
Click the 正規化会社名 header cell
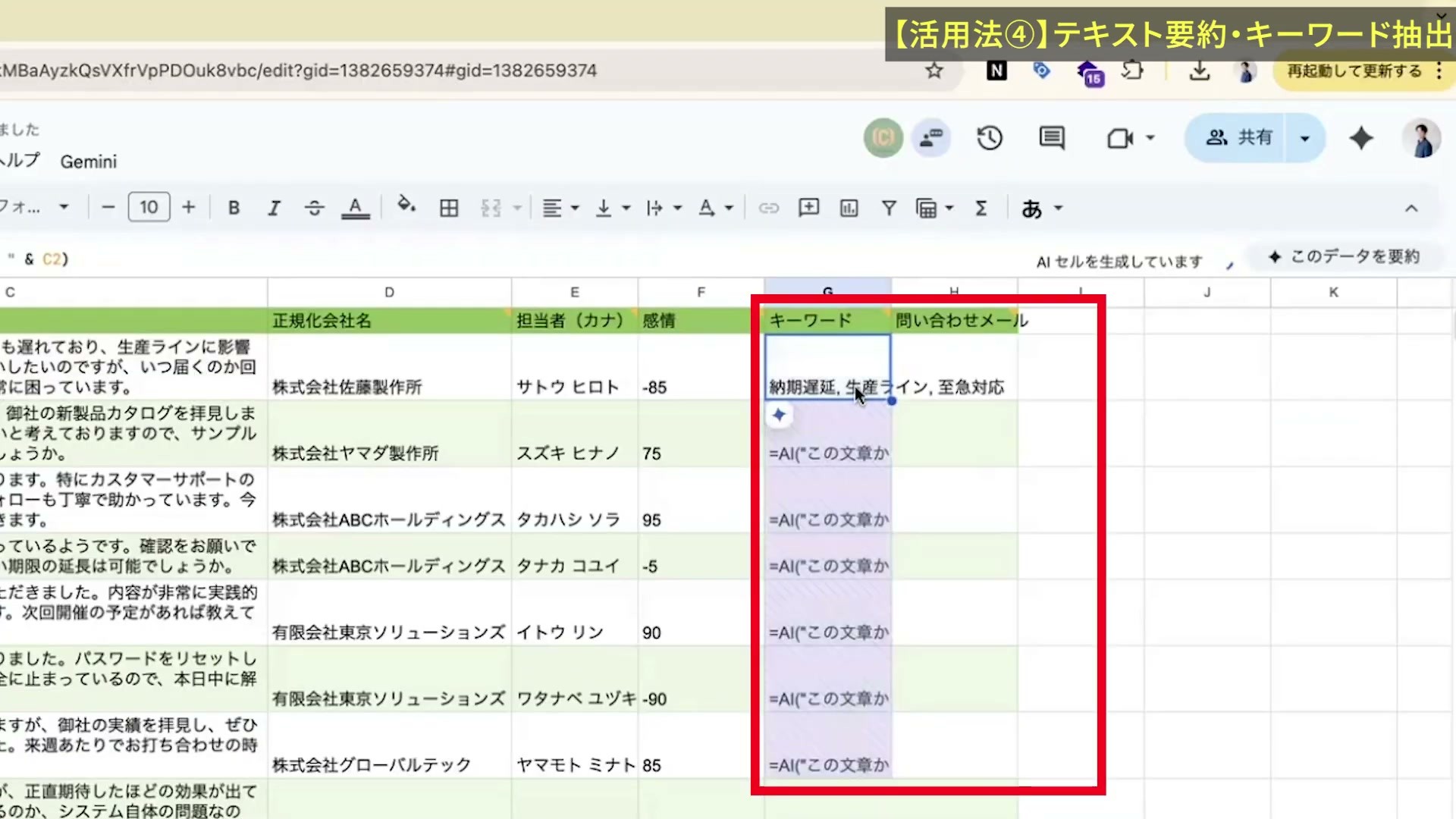pyautogui.click(x=389, y=320)
